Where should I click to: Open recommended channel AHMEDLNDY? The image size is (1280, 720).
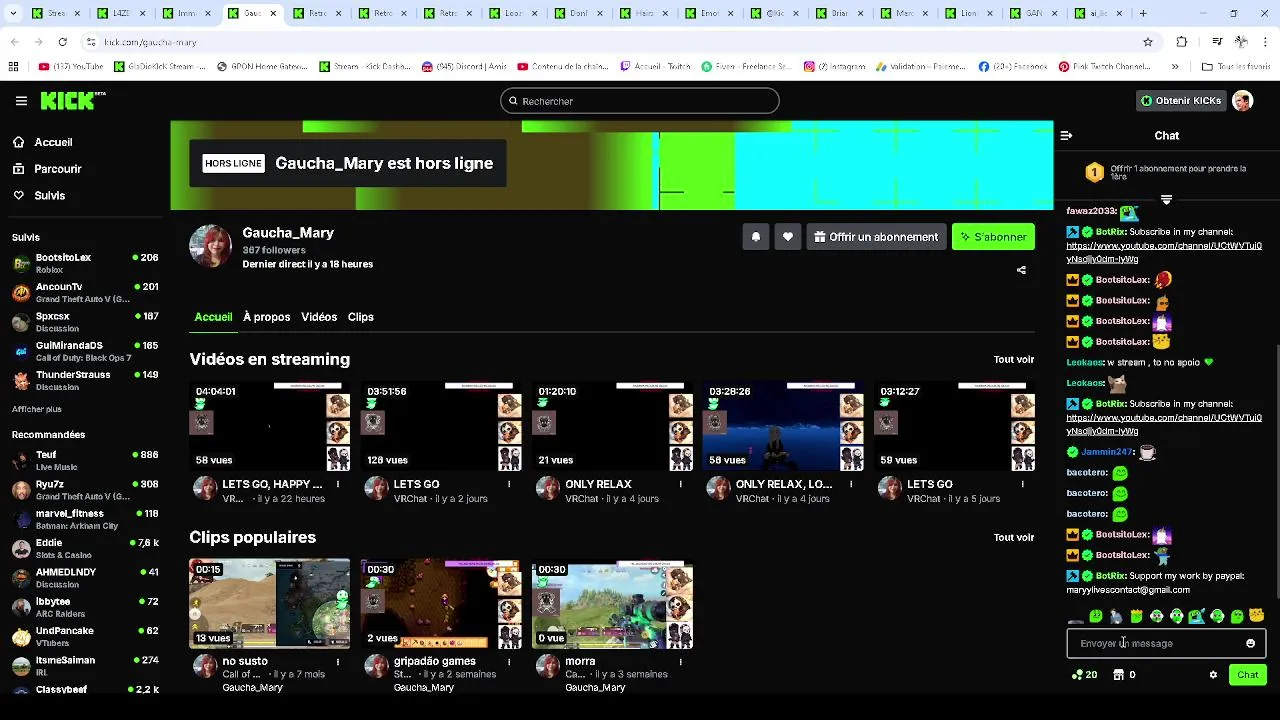click(85, 578)
